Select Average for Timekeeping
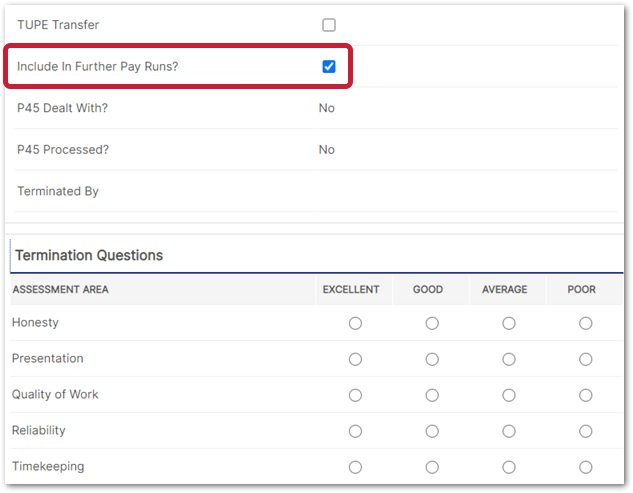633x493 pixels. coord(509,467)
